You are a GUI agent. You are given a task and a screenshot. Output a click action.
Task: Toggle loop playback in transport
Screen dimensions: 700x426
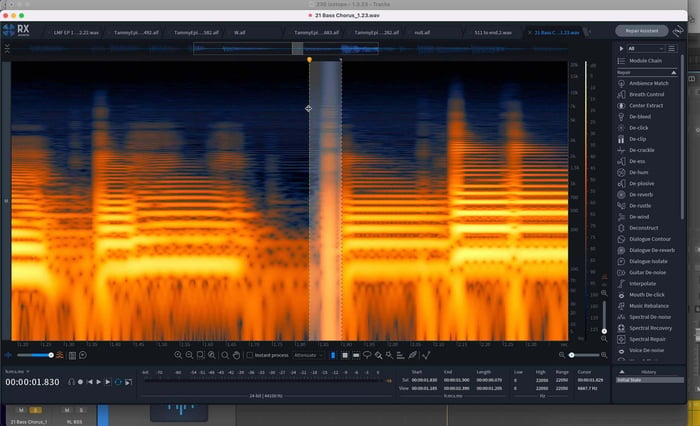(x=118, y=382)
